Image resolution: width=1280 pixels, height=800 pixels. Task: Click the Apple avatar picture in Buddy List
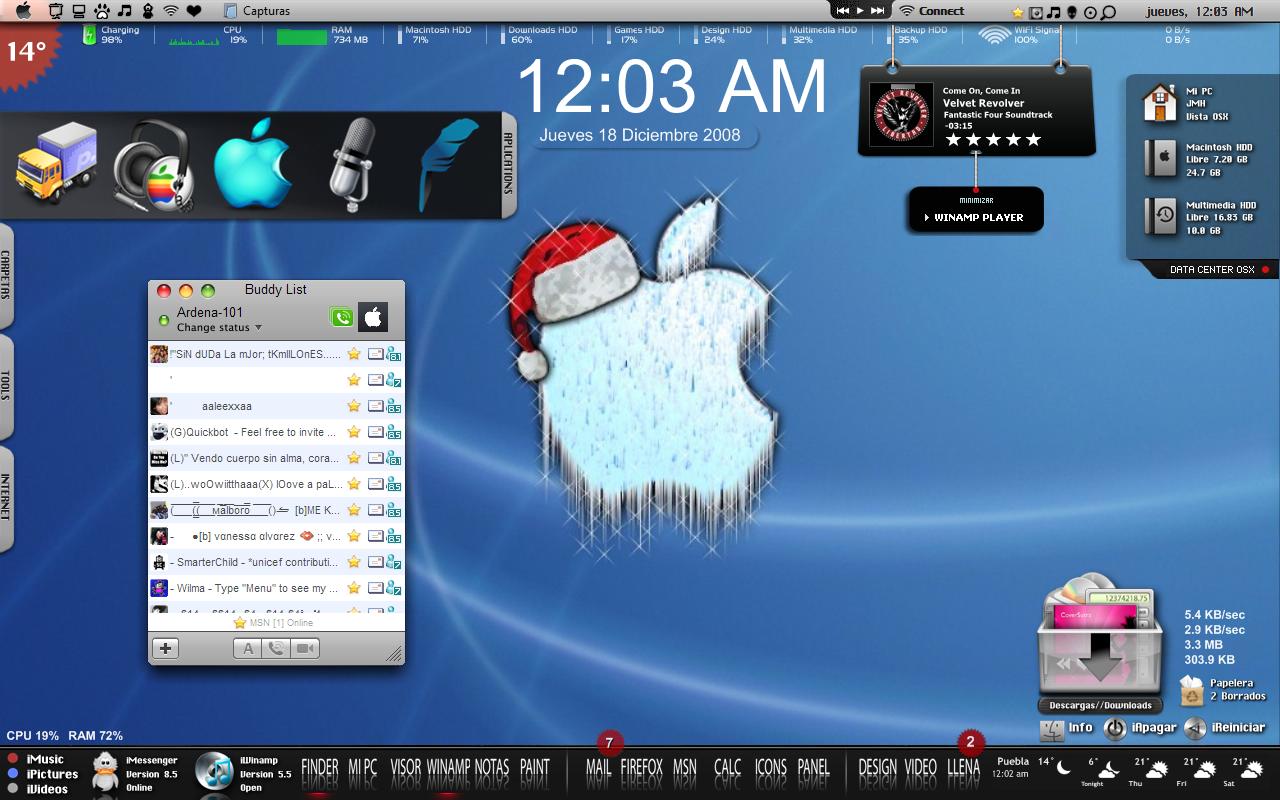coord(373,318)
